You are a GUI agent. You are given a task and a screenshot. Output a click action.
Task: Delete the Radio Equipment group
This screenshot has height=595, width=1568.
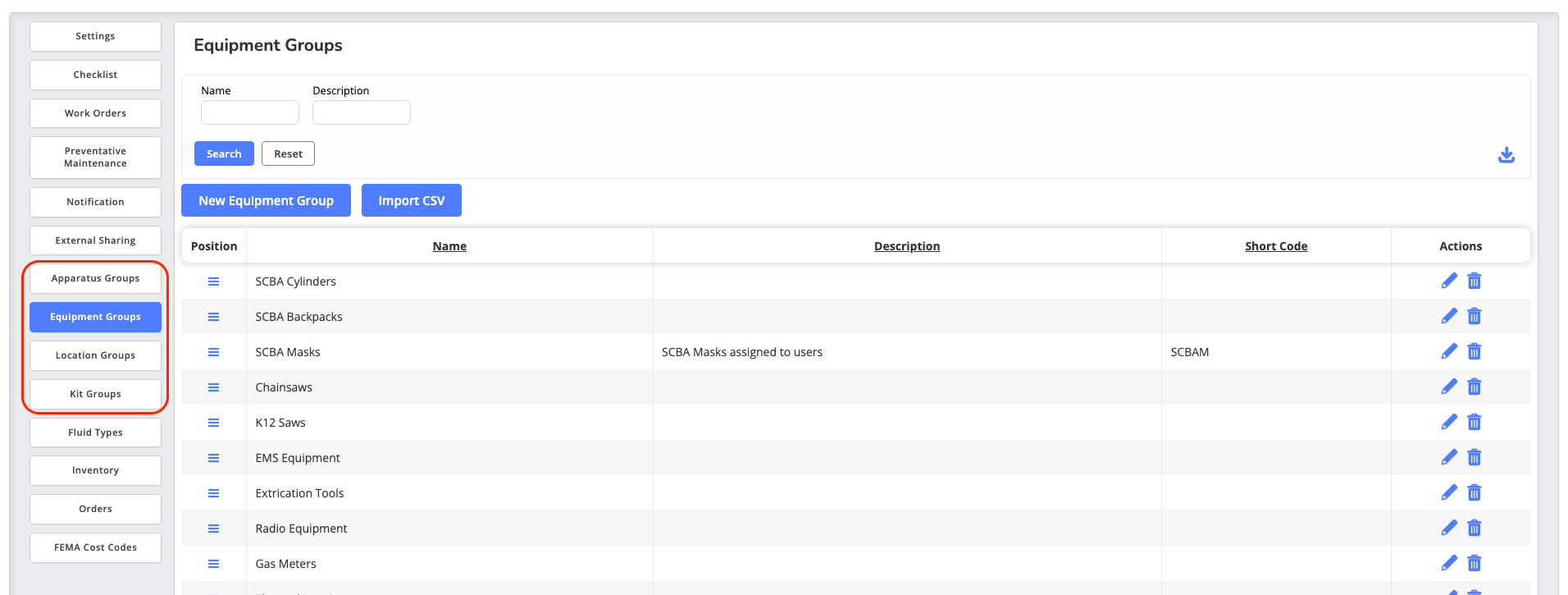coord(1475,528)
